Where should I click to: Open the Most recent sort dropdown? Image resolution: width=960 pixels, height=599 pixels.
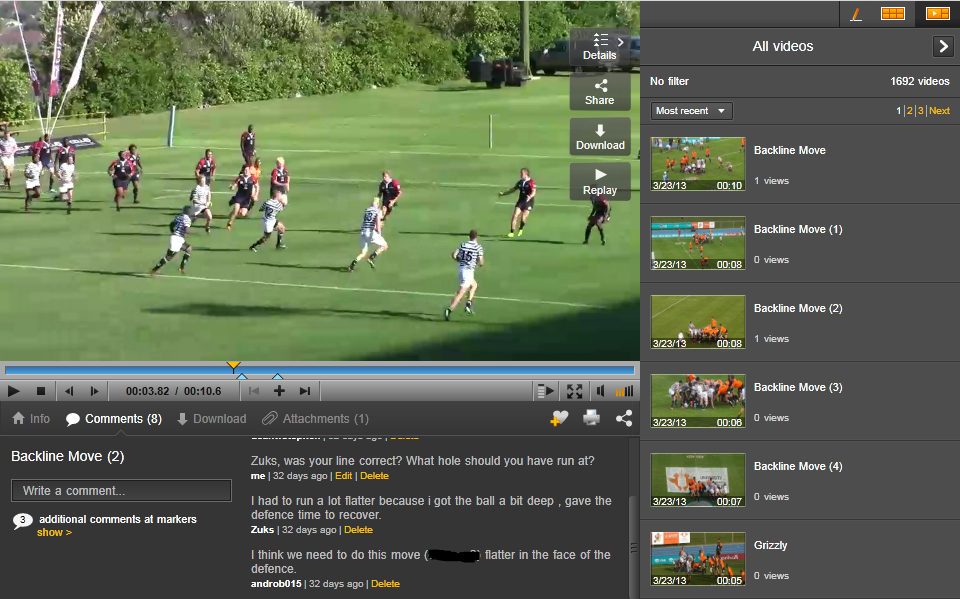[x=691, y=111]
